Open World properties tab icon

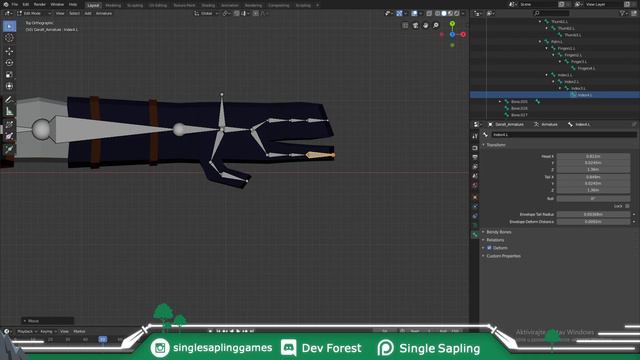point(475,186)
